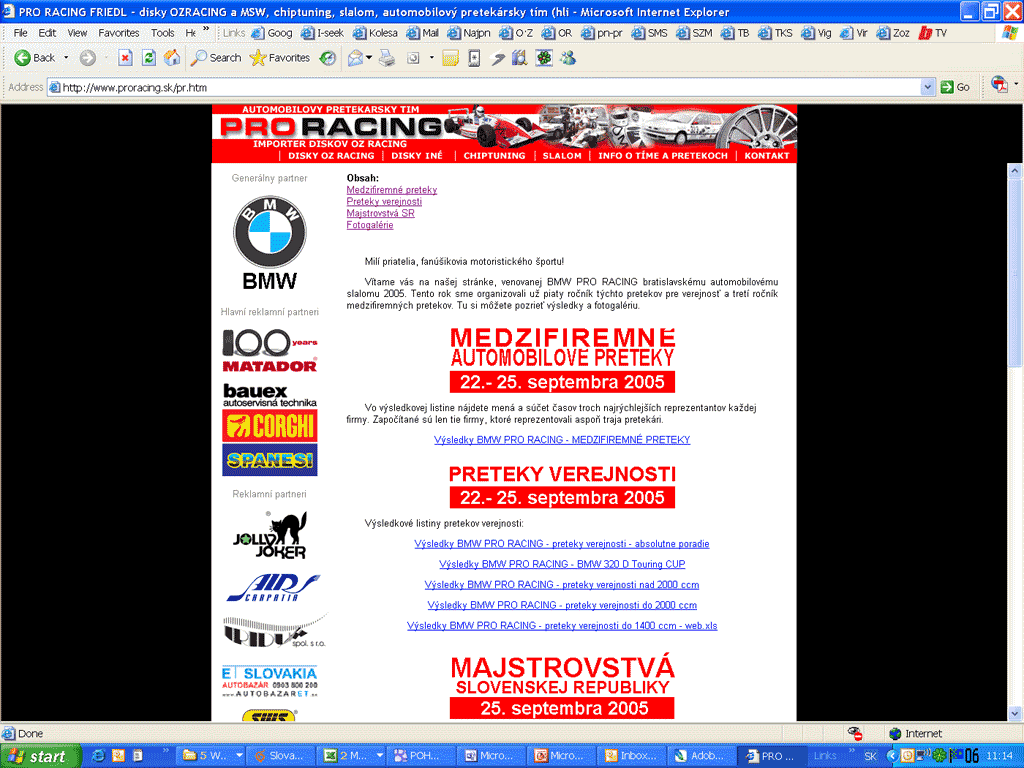Open the I-seek links bar shortcut
This screenshot has width=1024, height=768.
[323, 33]
